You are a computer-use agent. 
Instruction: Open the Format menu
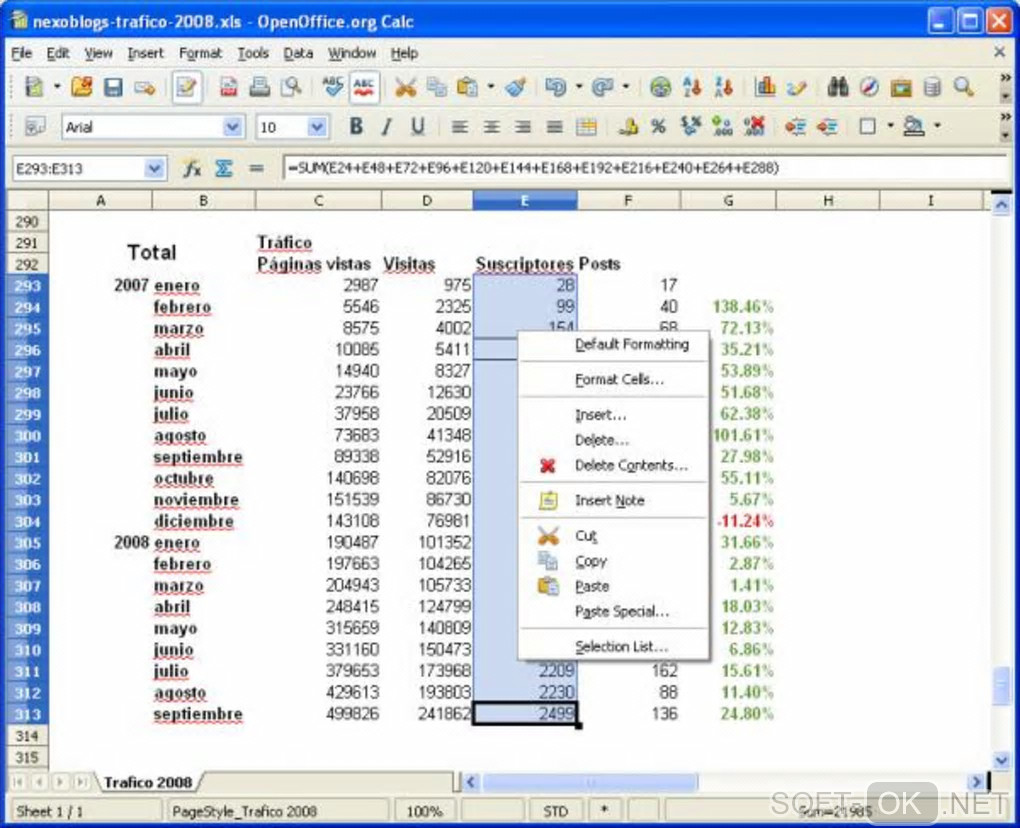point(200,53)
